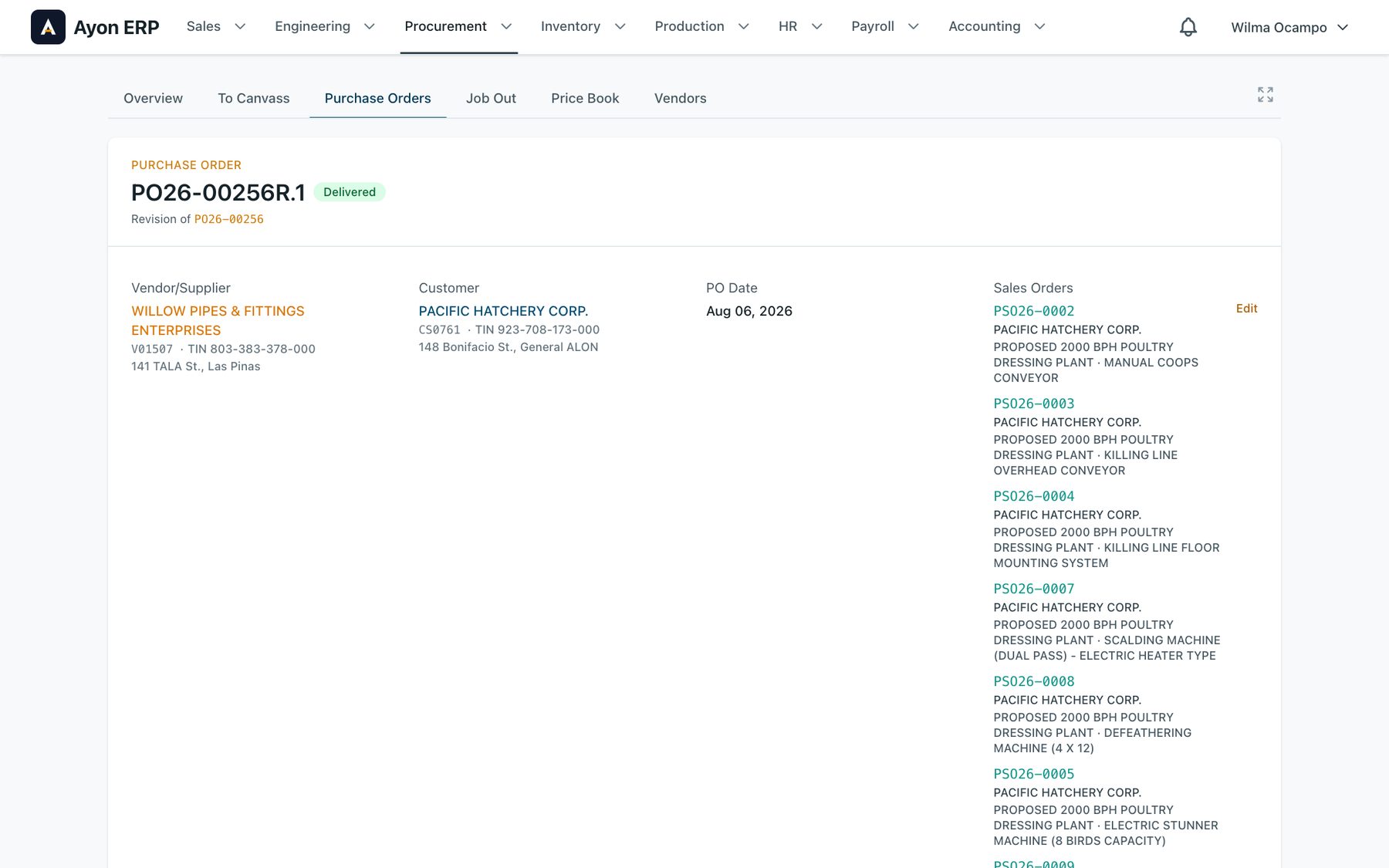Open the Accounting menu

[x=985, y=26]
